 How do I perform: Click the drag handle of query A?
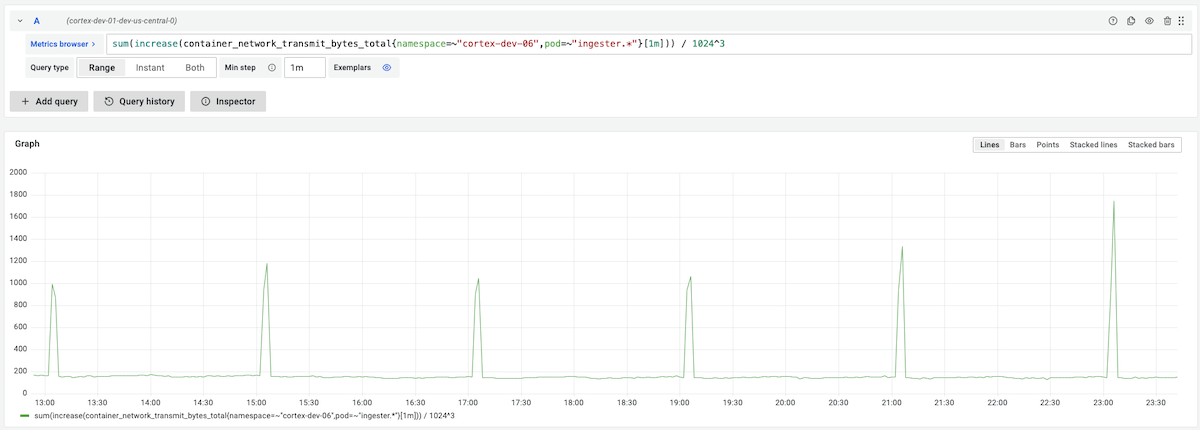coord(1182,20)
